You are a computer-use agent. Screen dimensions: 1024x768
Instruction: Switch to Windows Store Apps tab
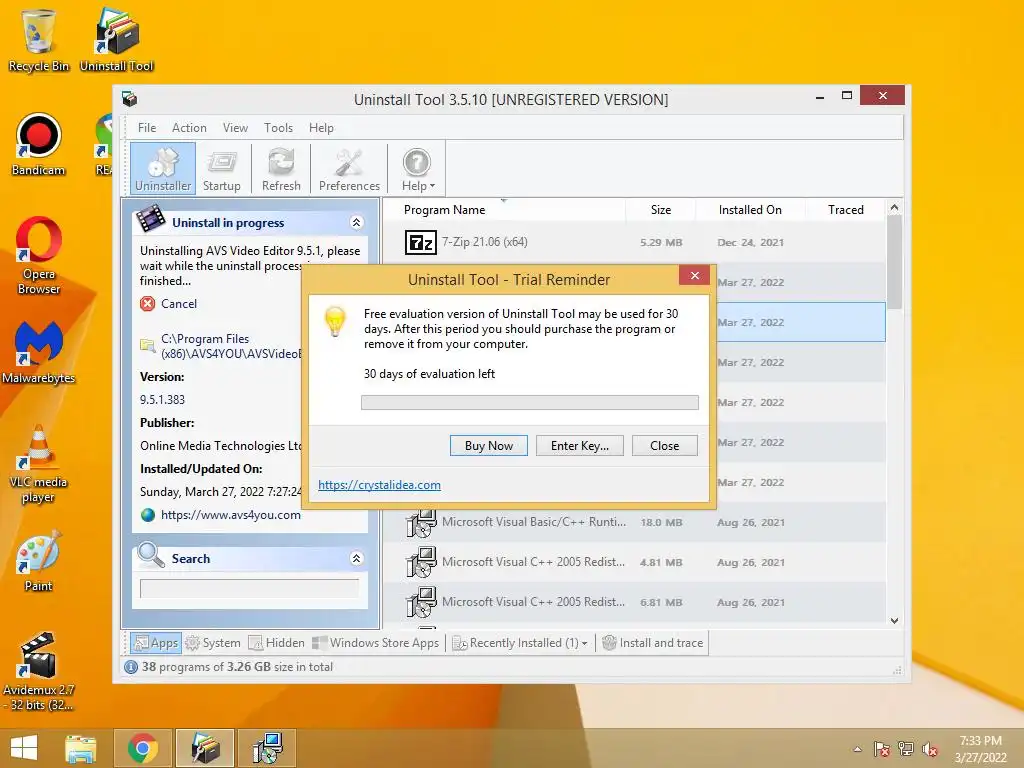pos(376,643)
